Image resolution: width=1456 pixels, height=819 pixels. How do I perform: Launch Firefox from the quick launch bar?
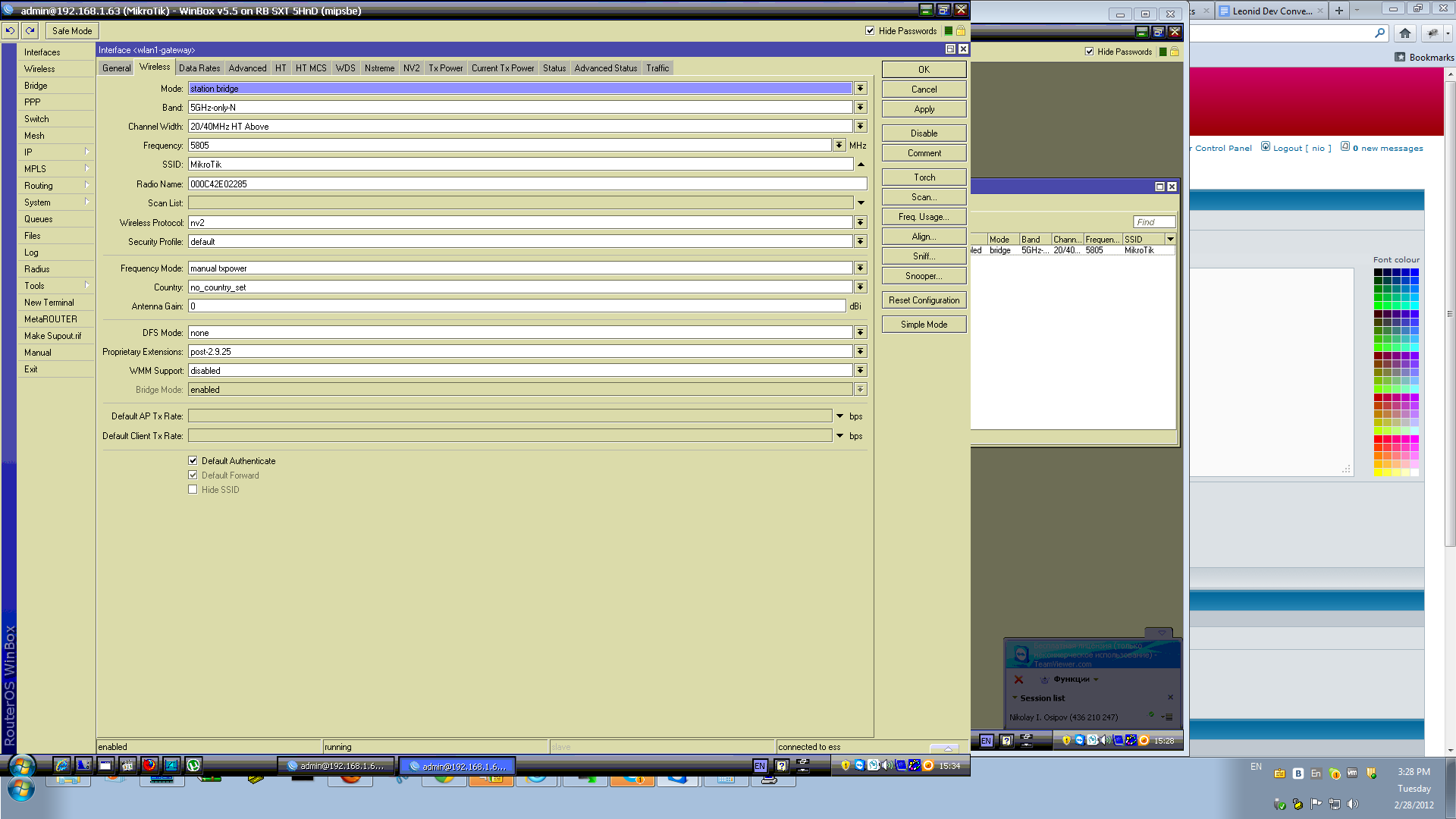pos(149,765)
